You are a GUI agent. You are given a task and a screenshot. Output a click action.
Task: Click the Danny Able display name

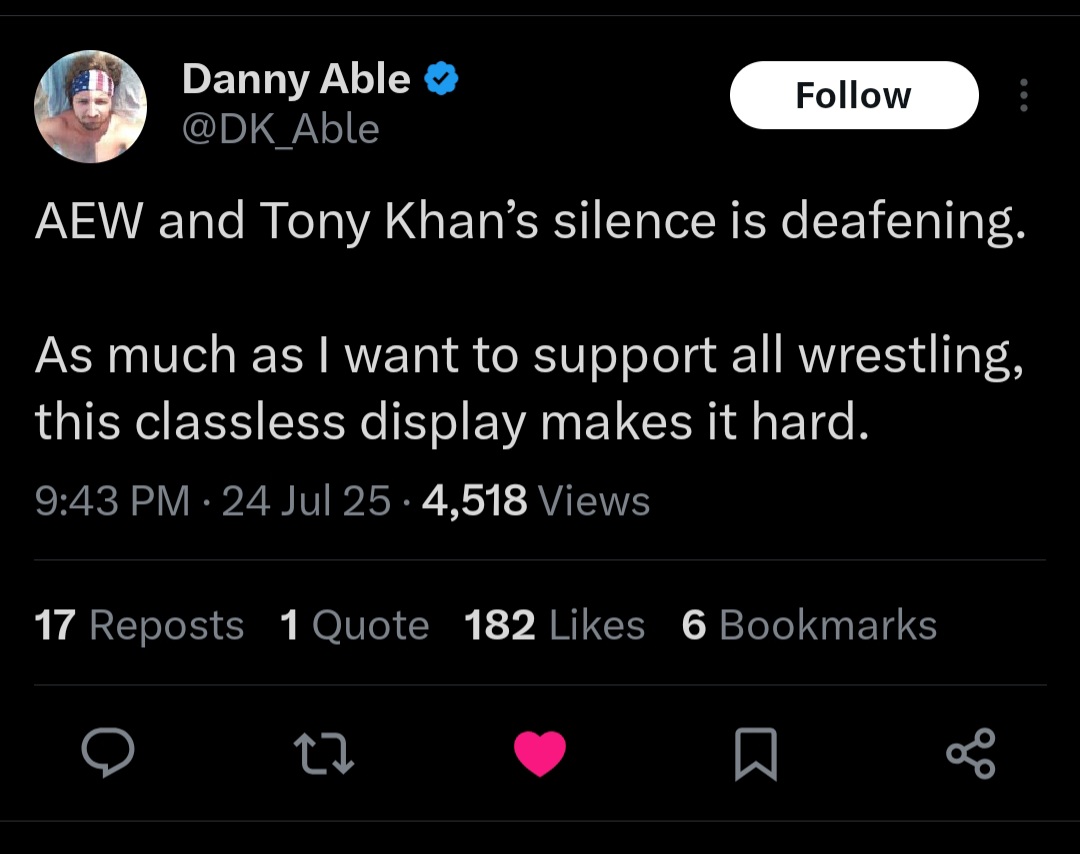[296, 79]
